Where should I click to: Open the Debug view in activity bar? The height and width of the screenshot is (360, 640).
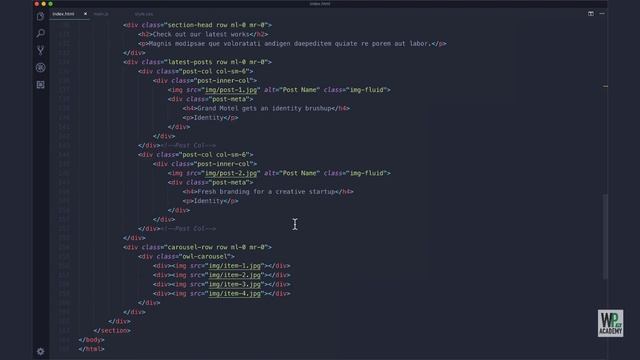tap(40, 67)
